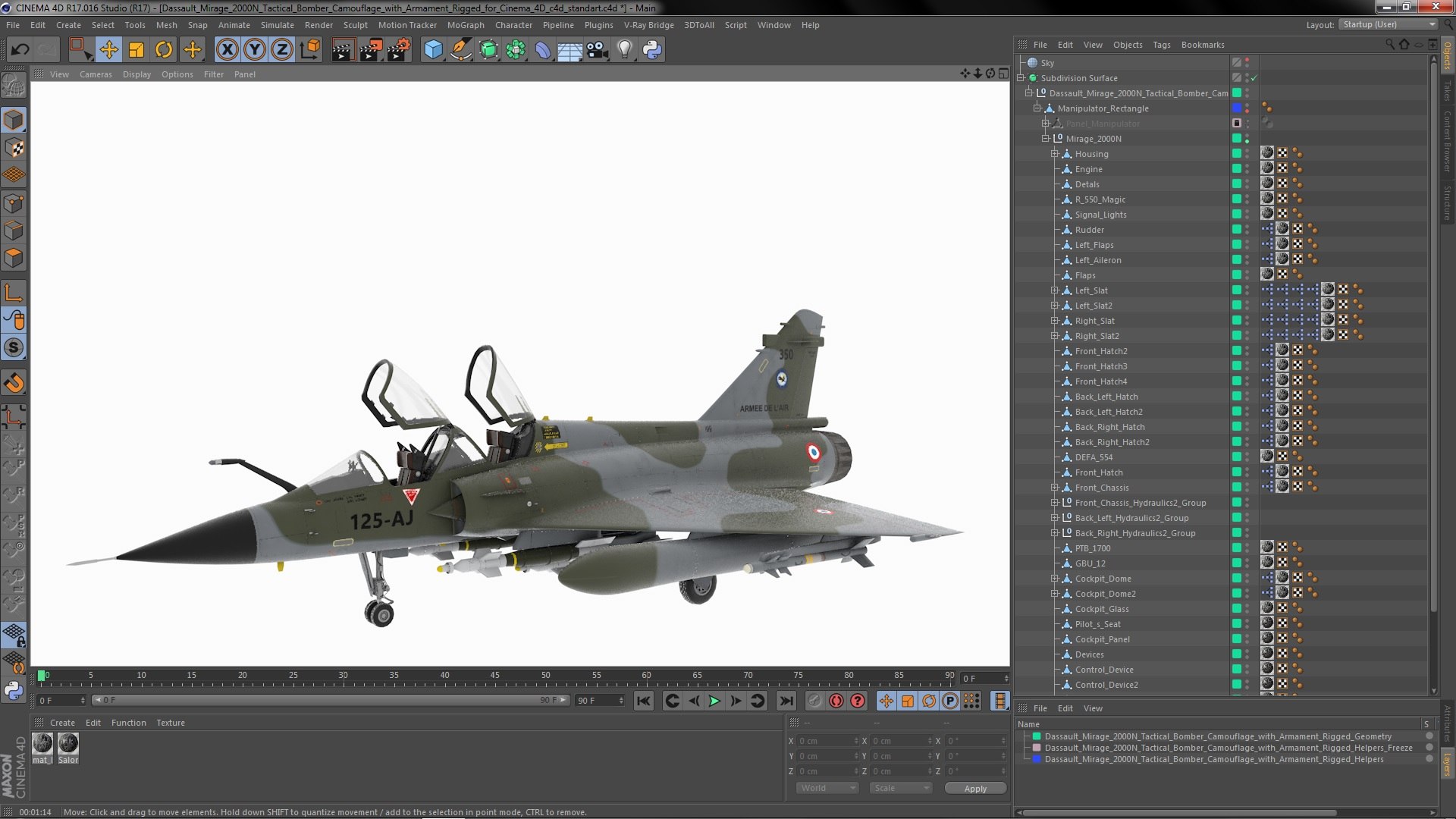The image size is (1456, 819).
Task: Click the Coordinate System icon
Action: [x=310, y=50]
